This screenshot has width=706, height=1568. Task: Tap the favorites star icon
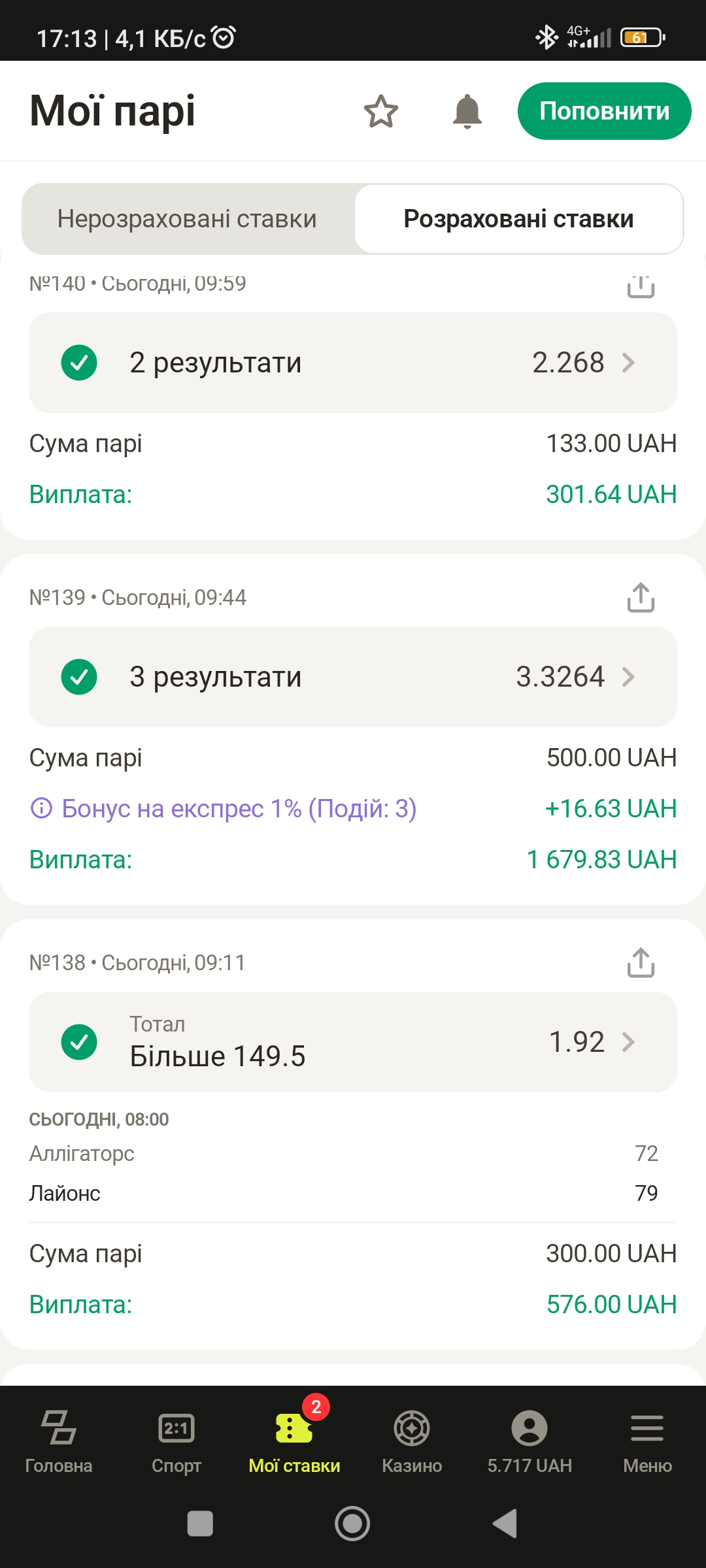click(x=380, y=112)
